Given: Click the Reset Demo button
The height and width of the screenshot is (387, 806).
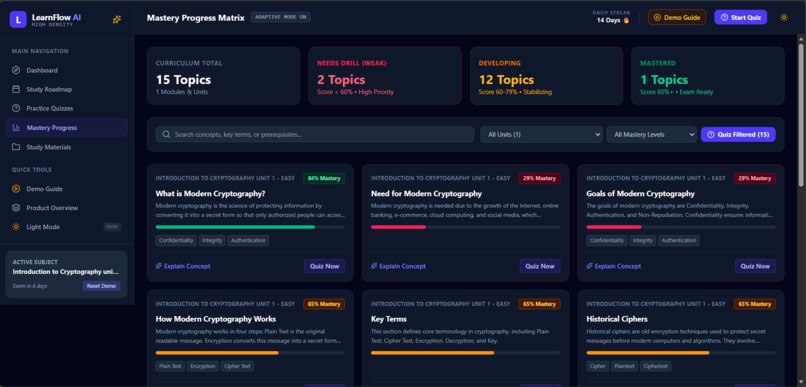Looking at the screenshot, I should click(101, 286).
